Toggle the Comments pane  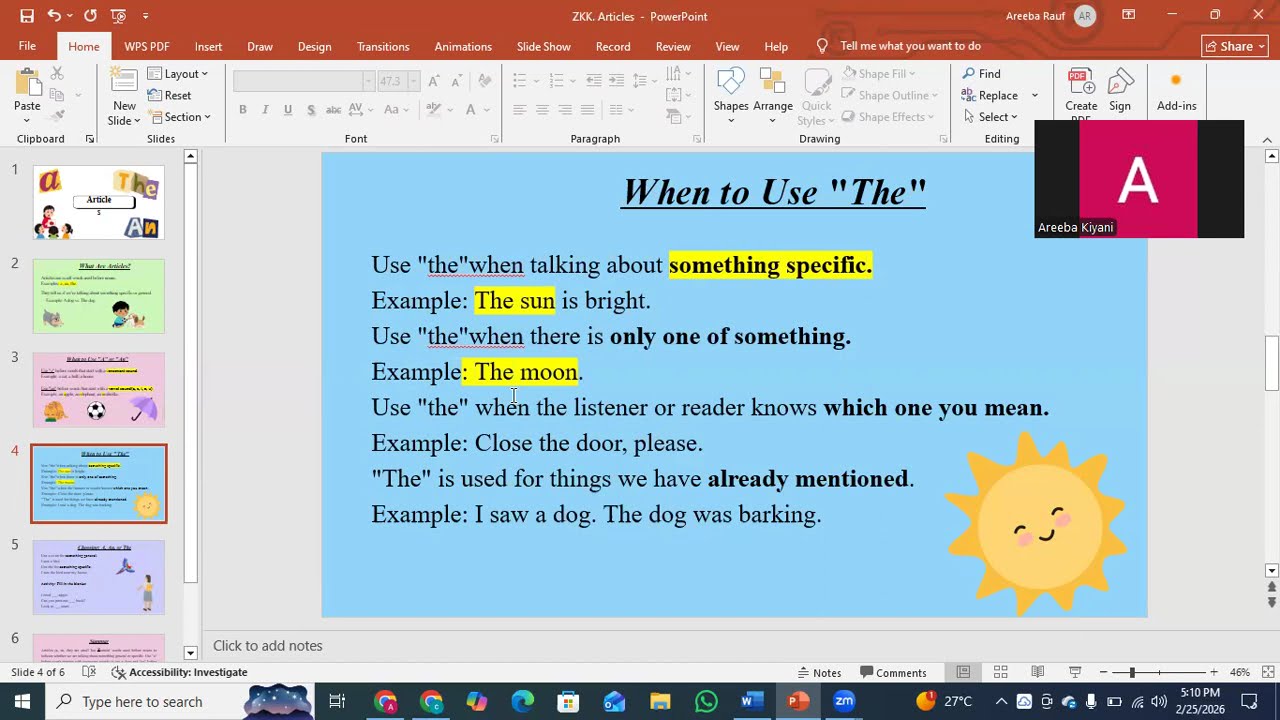coord(893,673)
